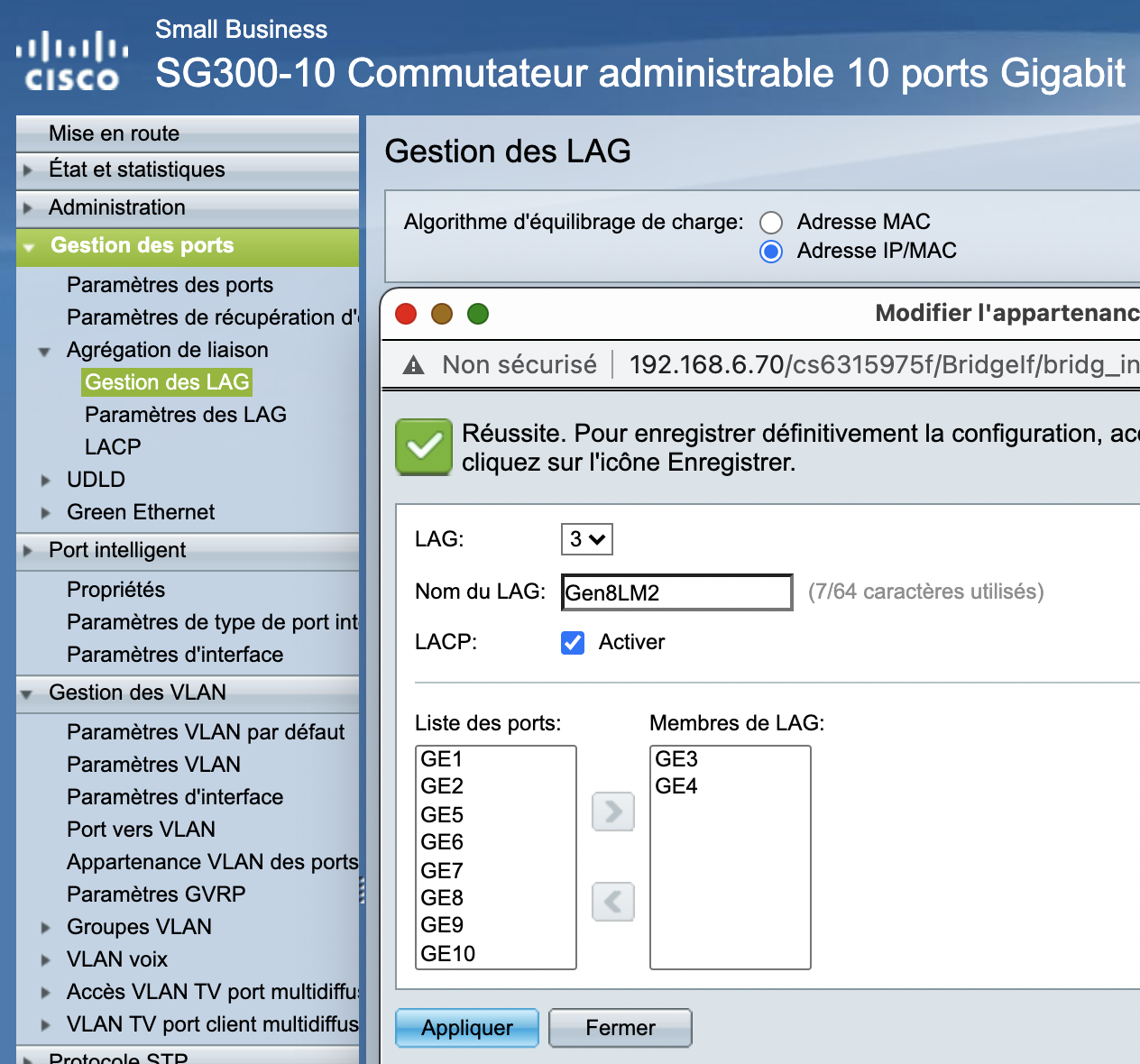
Task: Uncheck the LACP Activer checkbox
Action: [573, 642]
